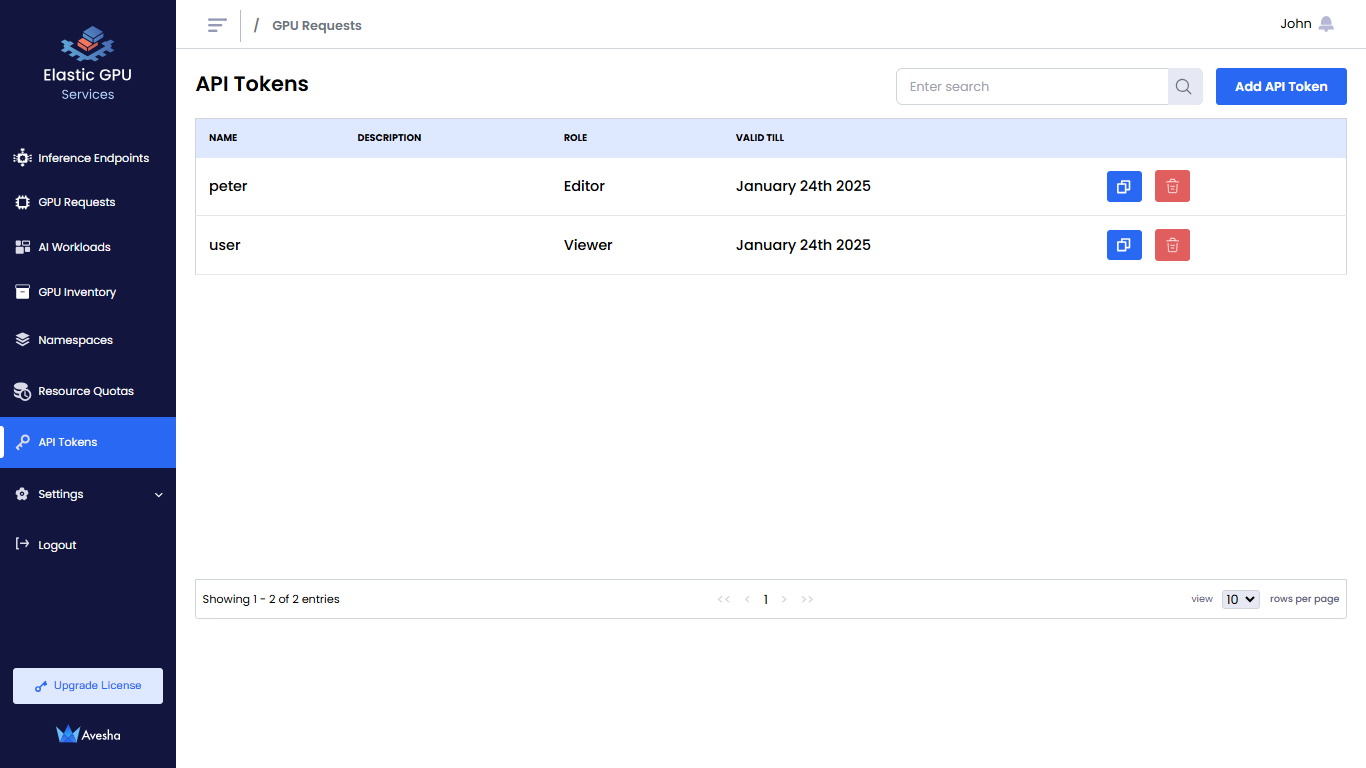The image size is (1366, 768).
Task: Expand the Settings submenu chevron
Action: click(159, 495)
